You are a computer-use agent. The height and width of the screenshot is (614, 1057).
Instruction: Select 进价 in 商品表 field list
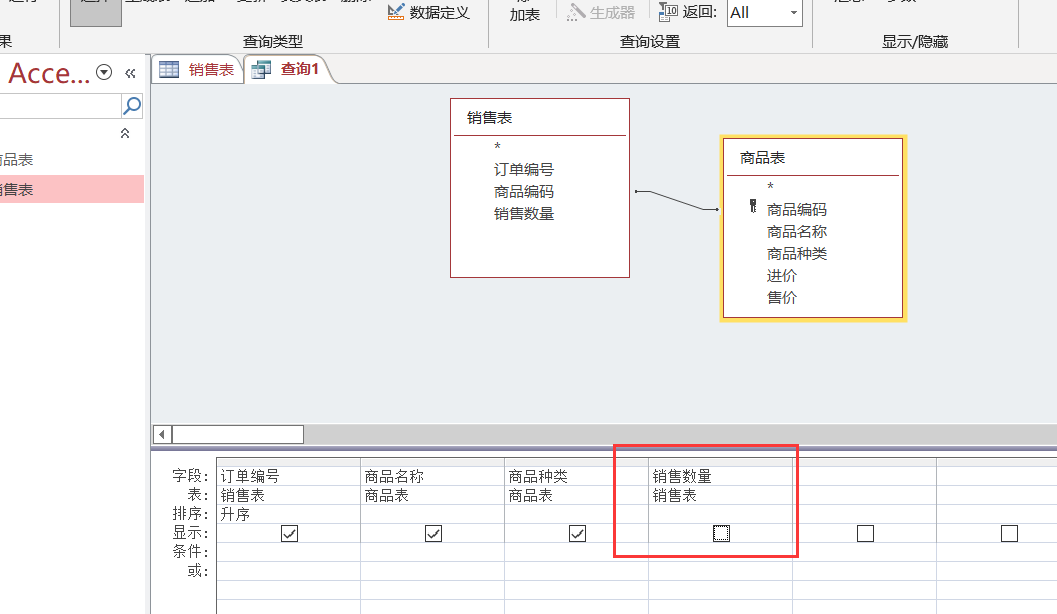click(782, 276)
